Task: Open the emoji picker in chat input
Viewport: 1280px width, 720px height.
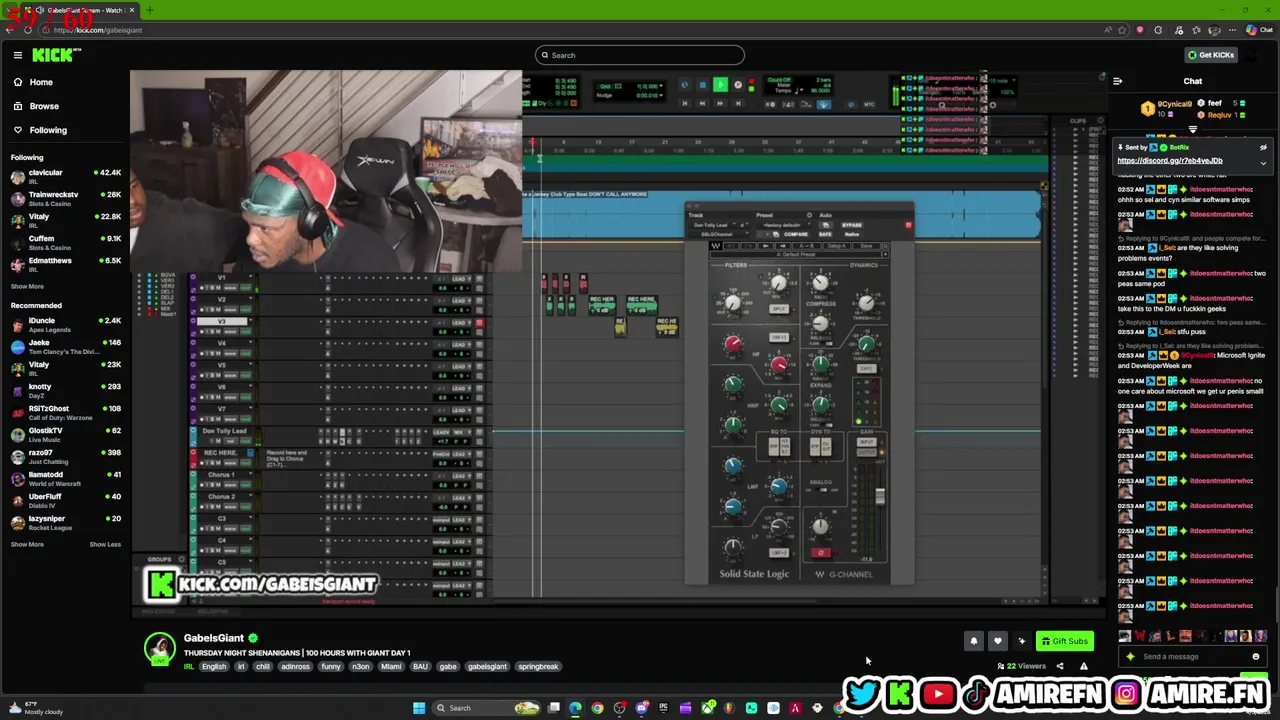Action: tap(1256, 657)
